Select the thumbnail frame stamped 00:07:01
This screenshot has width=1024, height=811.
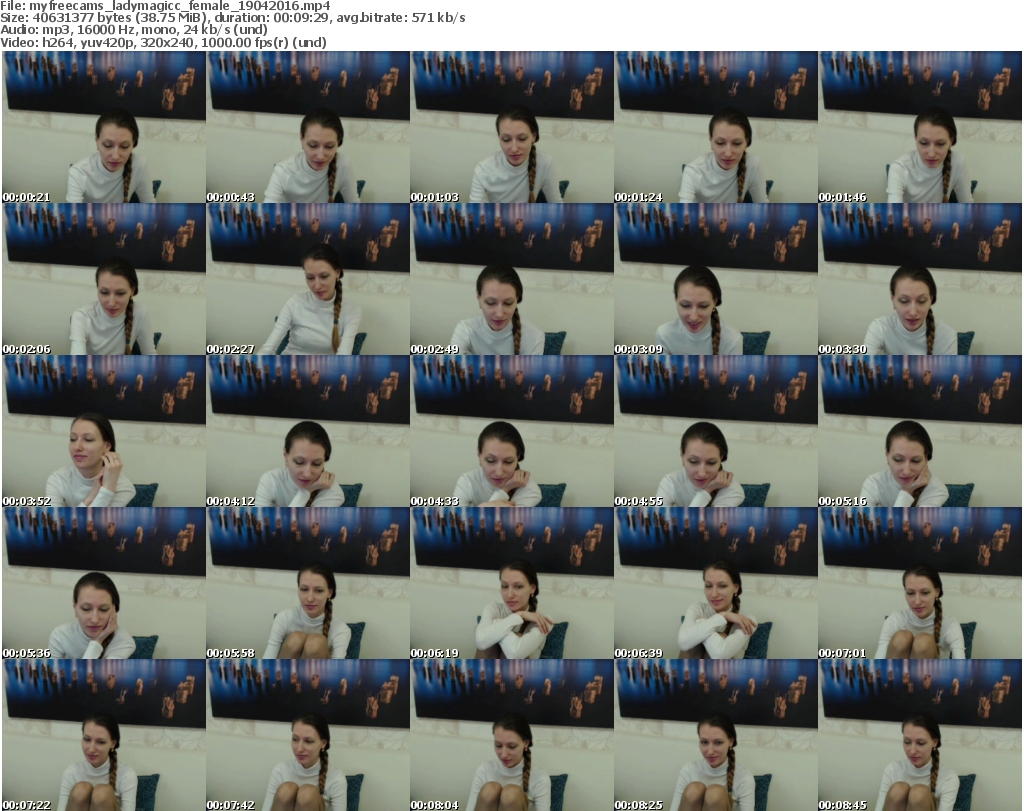(x=920, y=583)
